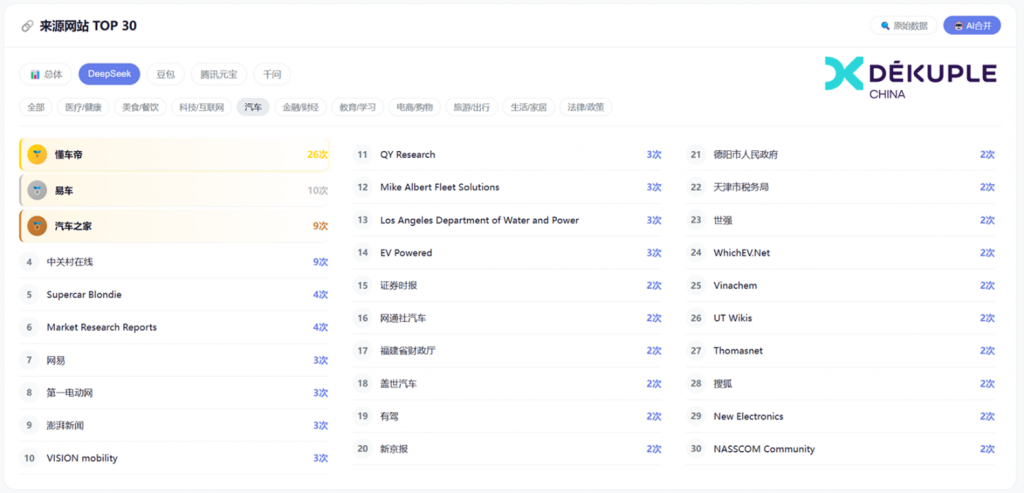Click the 26次 count for 懂车帝

[317, 155]
